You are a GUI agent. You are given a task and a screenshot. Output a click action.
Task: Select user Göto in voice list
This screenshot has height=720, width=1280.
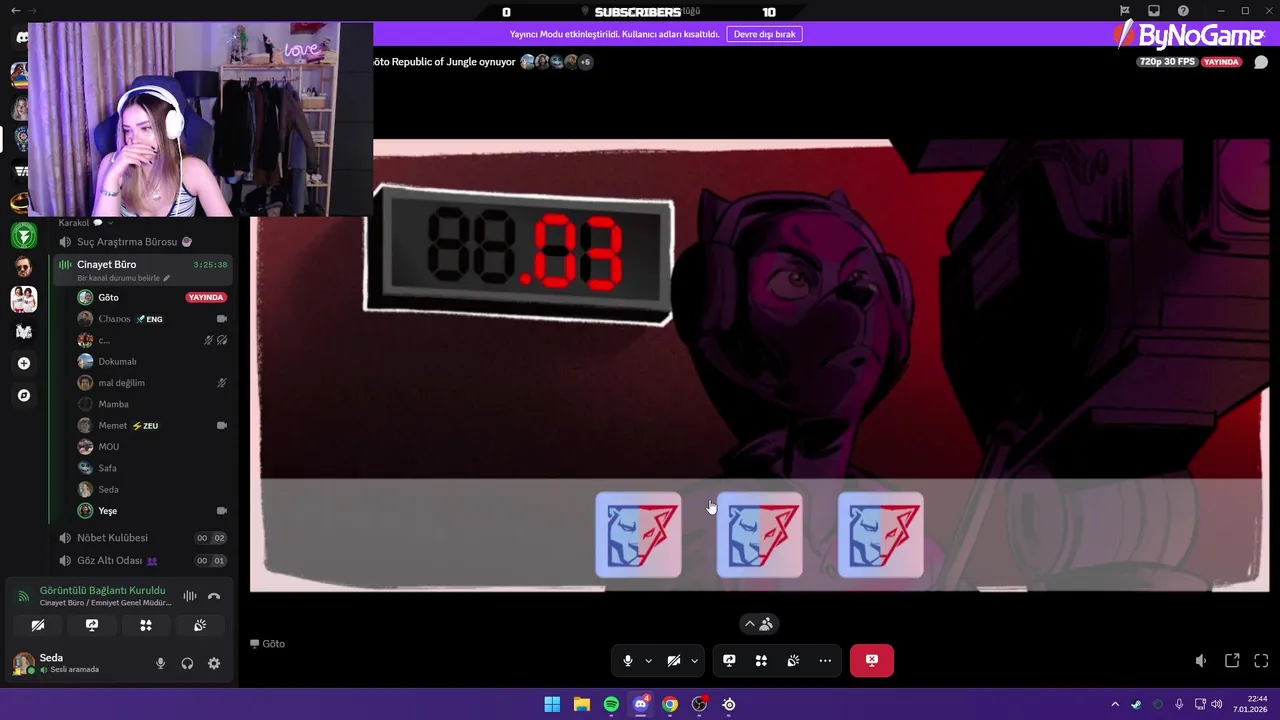pyautogui.click(x=153, y=297)
